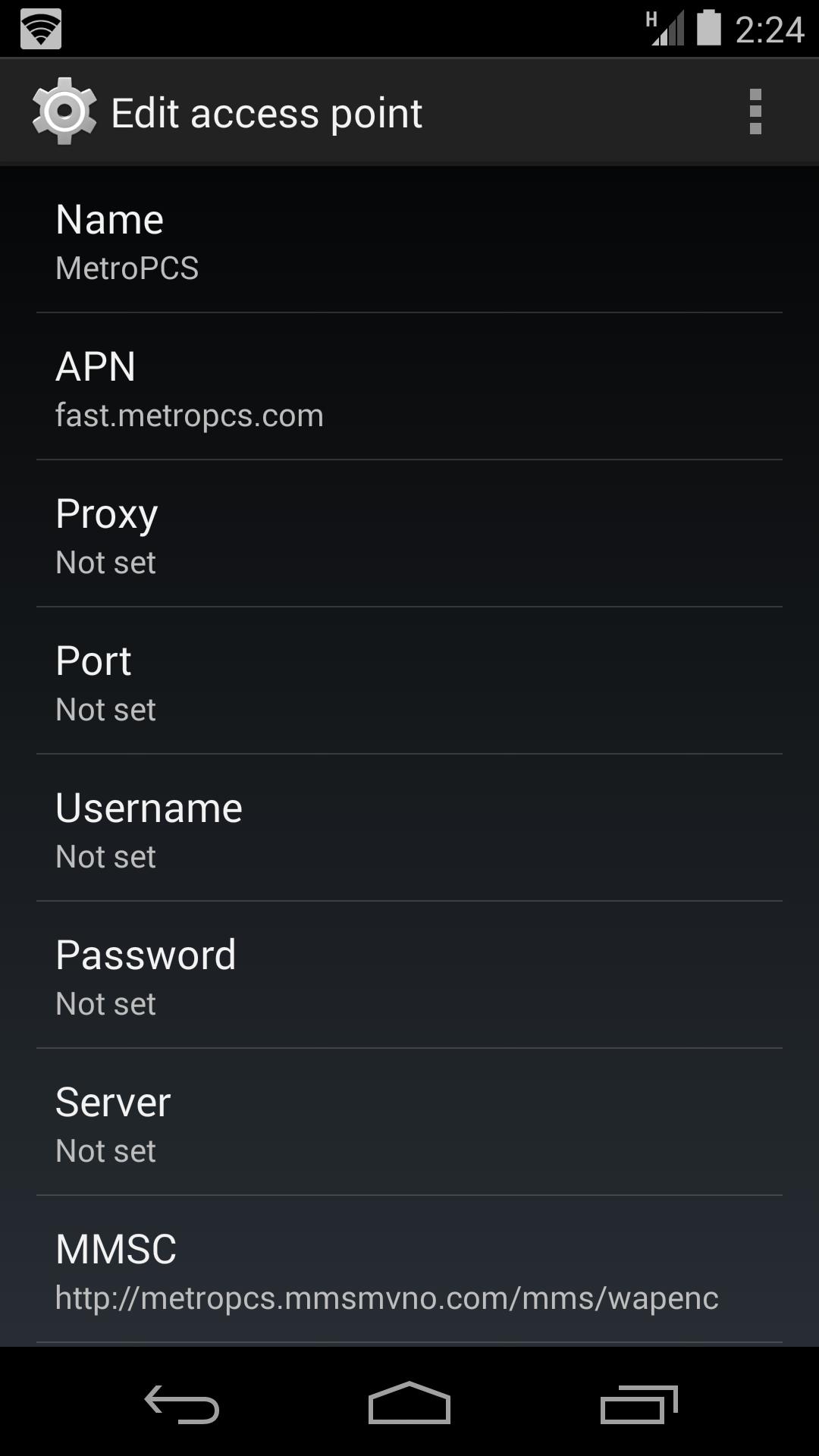The height and width of the screenshot is (1456, 819).
Task: Edit the Name field set to MetroPCS
Action: point(409,240)
